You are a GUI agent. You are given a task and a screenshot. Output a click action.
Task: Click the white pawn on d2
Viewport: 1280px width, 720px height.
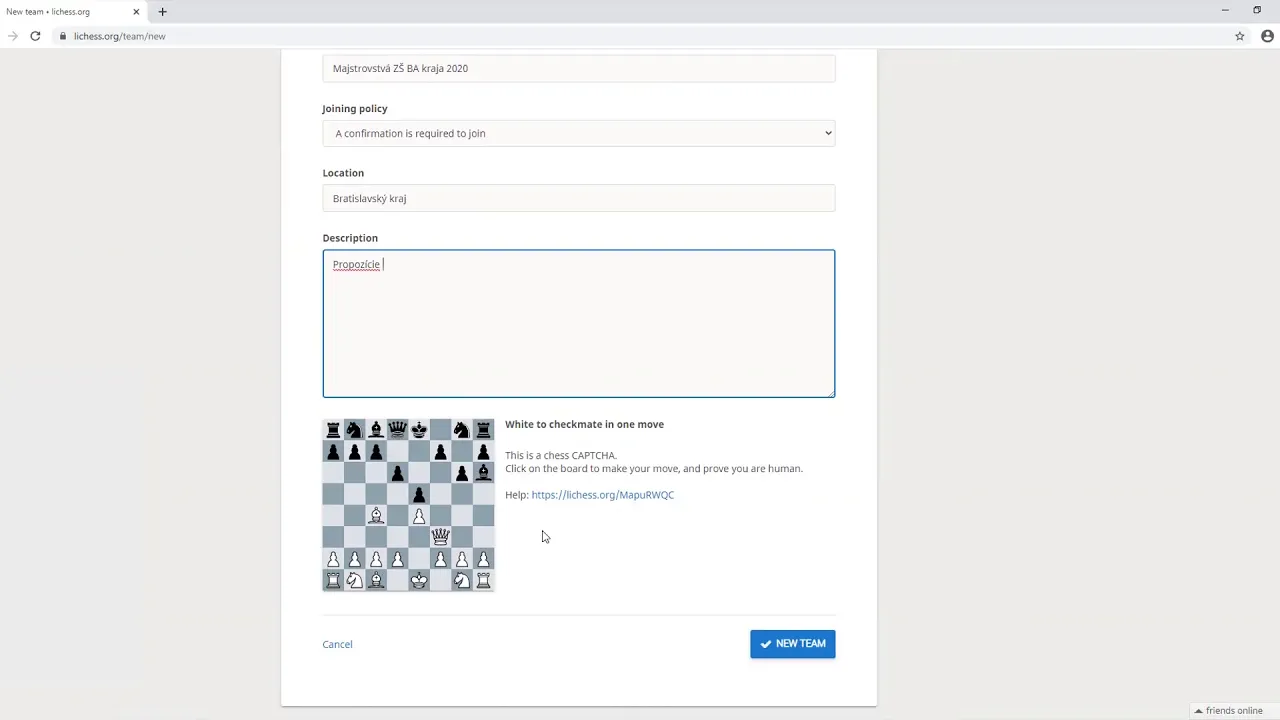pos(398,559)
